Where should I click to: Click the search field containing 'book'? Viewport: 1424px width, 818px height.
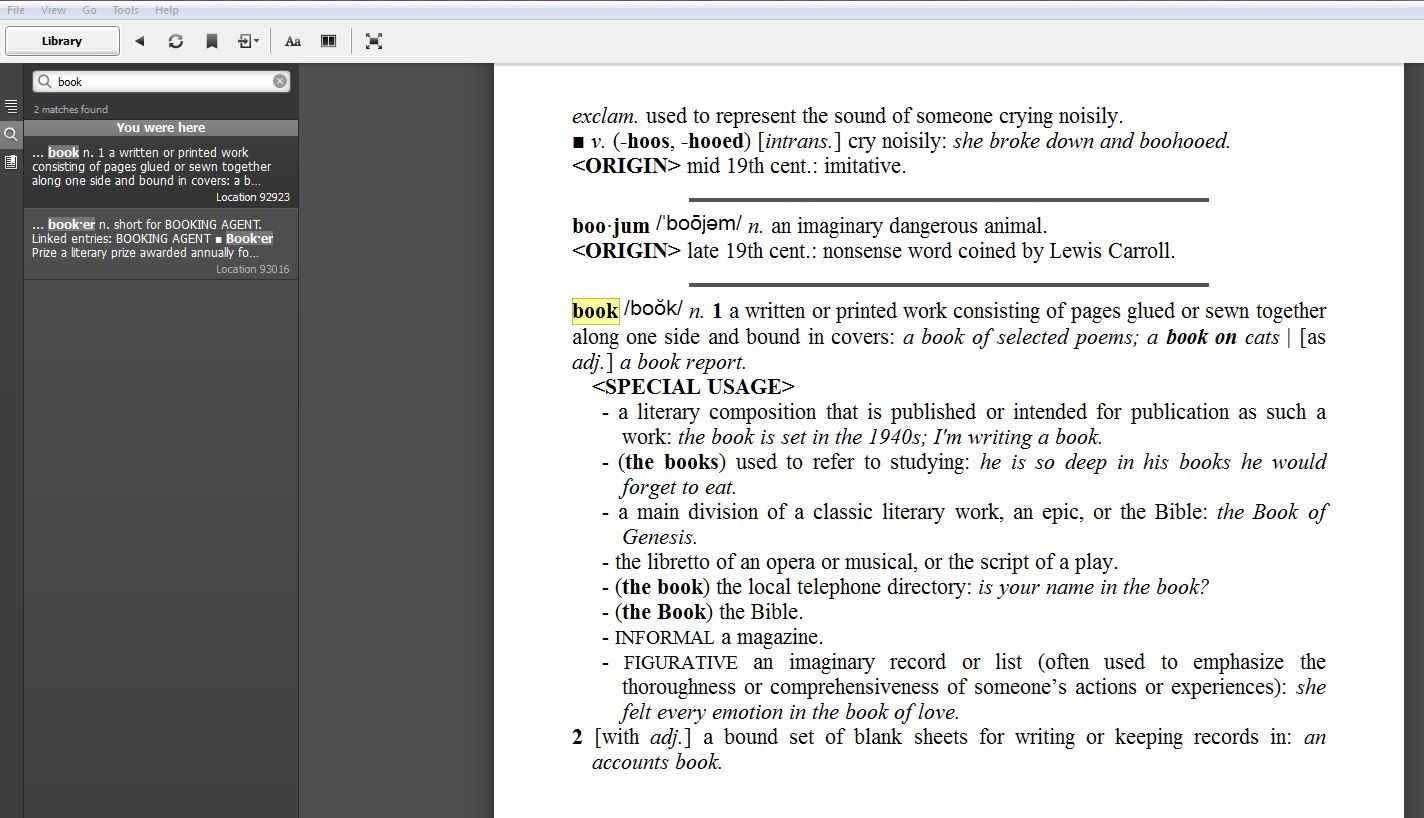point(162,81)
